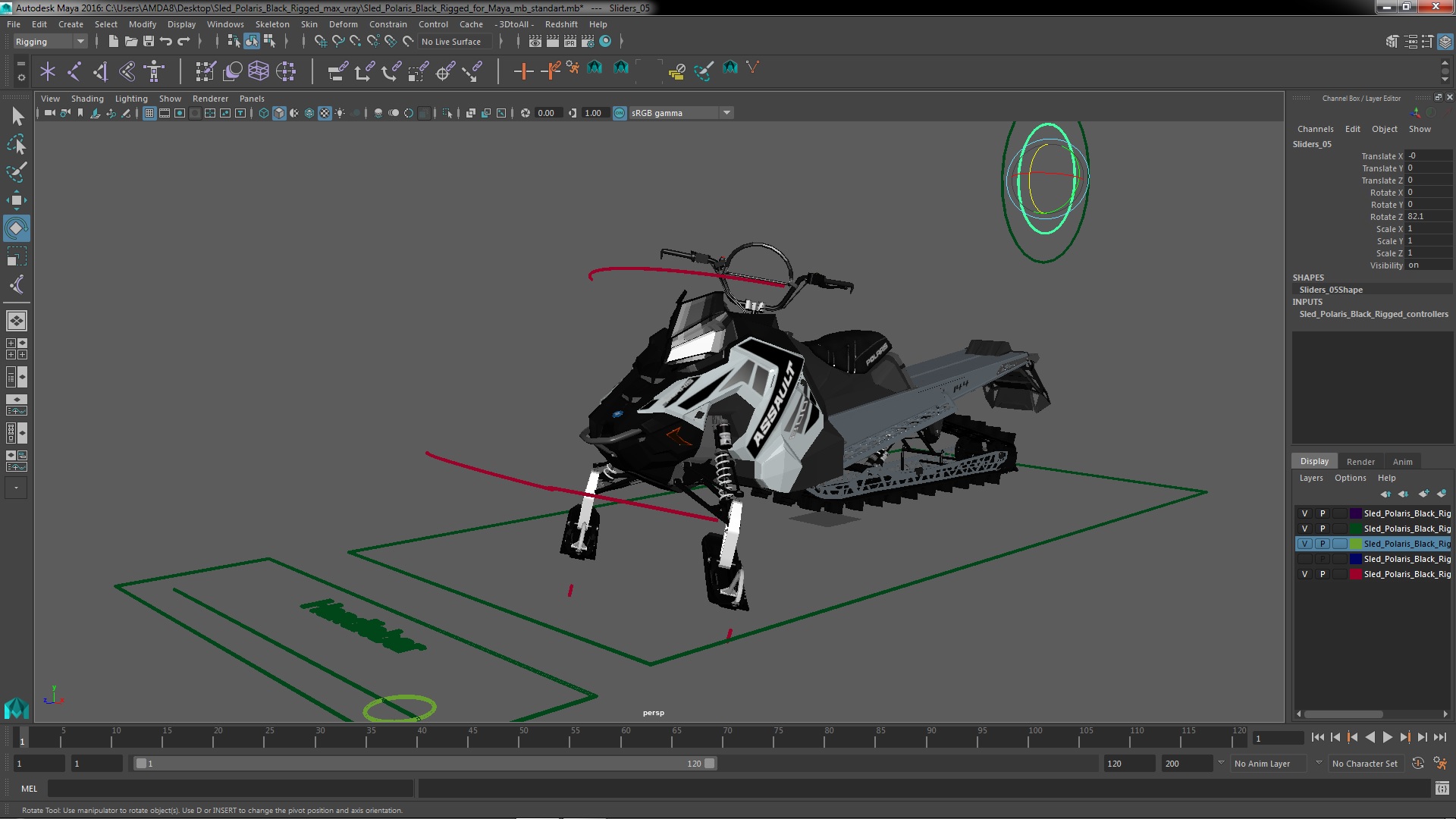Image resolution: width=1456 pixels, height=819 pixels.
Task: Open the Redshift menu
Action: click(x=561, y=24)
